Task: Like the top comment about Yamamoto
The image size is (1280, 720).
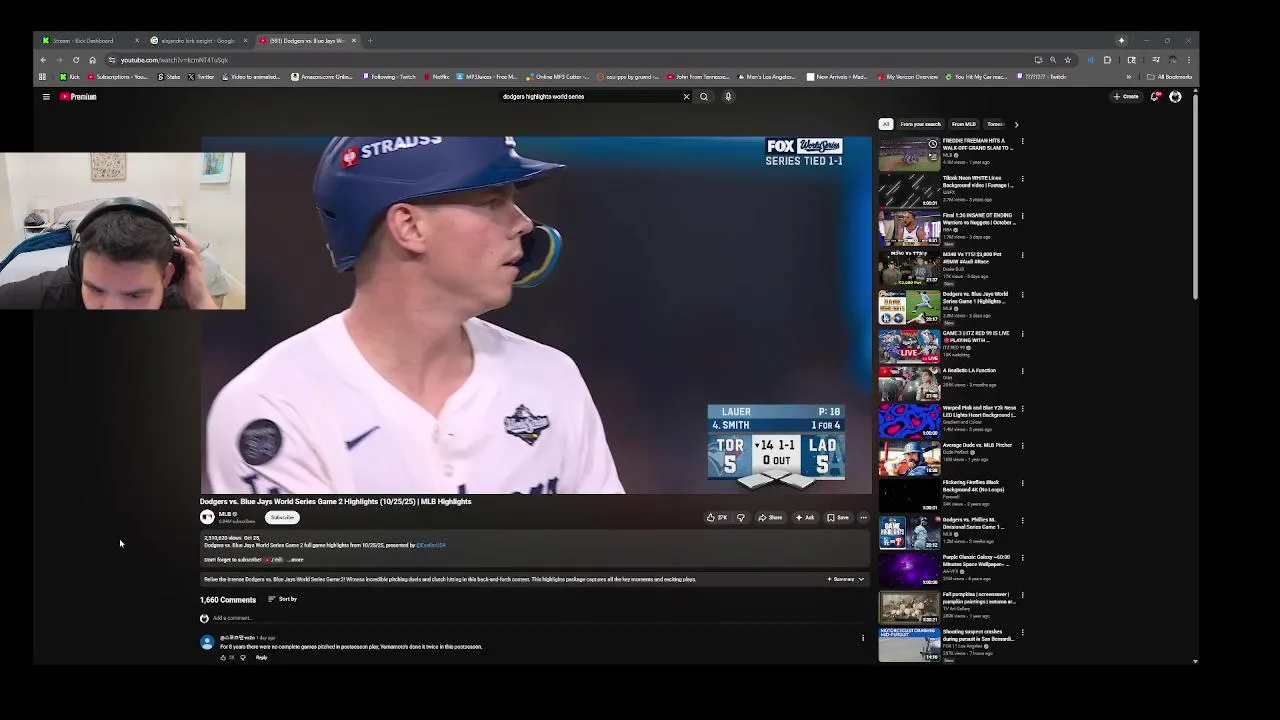Action: click(223, 658)
